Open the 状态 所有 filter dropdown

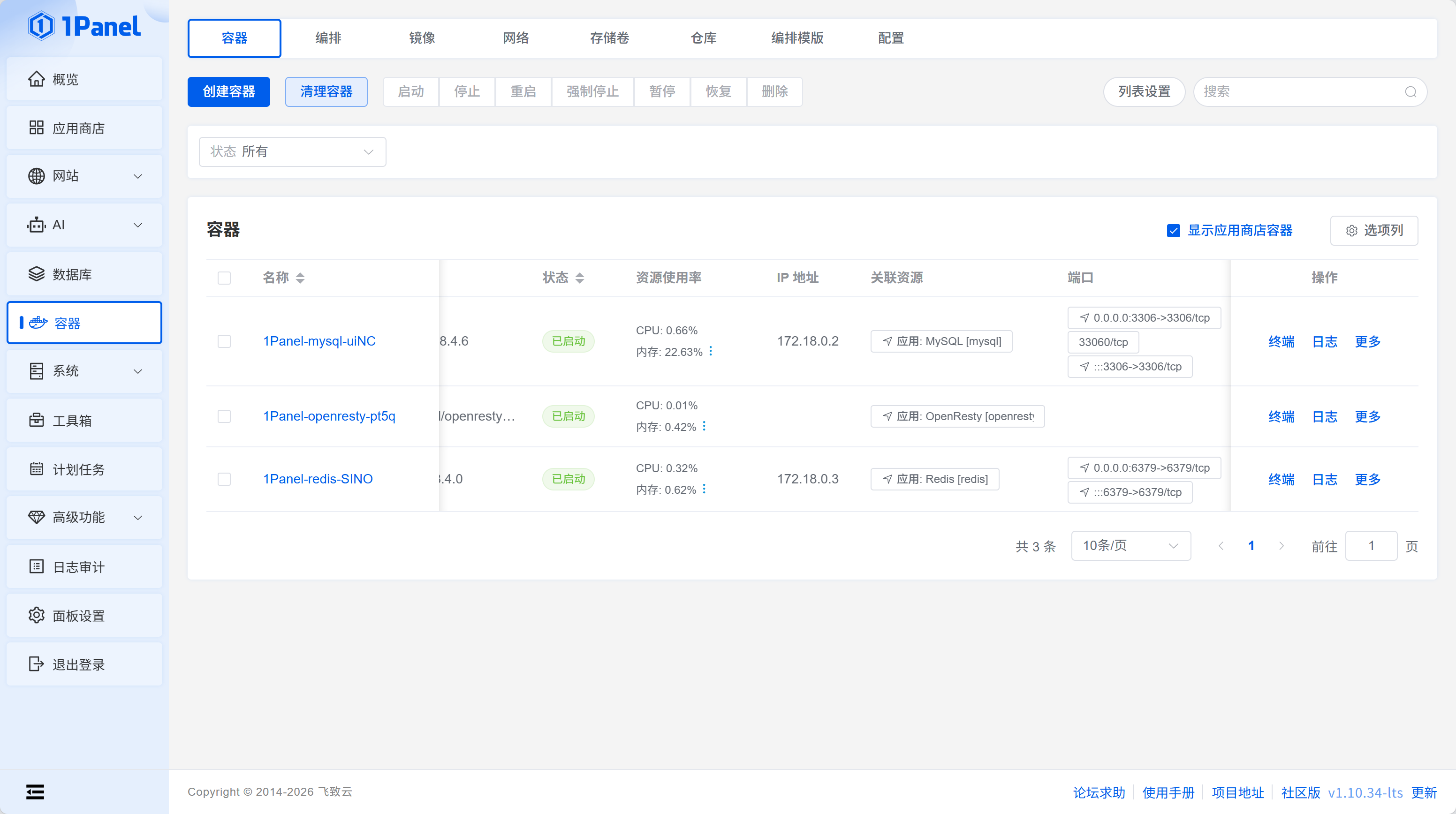[x=292, y=151]
